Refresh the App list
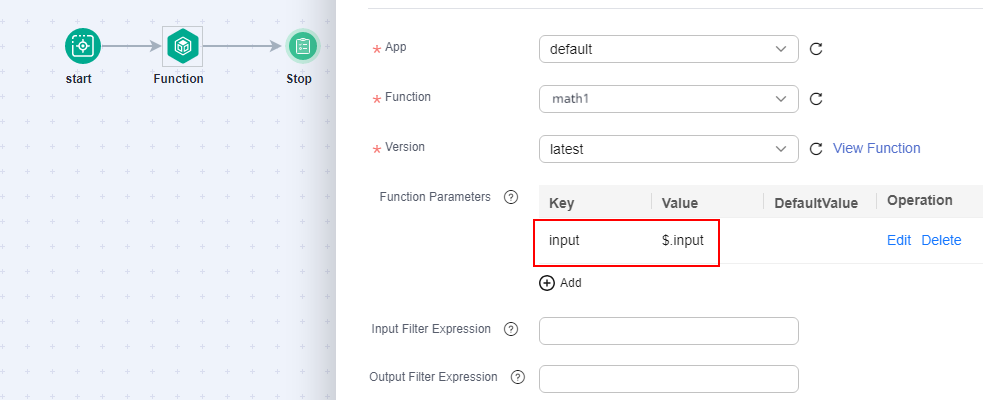Screen dimensions: 983x400 [x=816, y=49]
